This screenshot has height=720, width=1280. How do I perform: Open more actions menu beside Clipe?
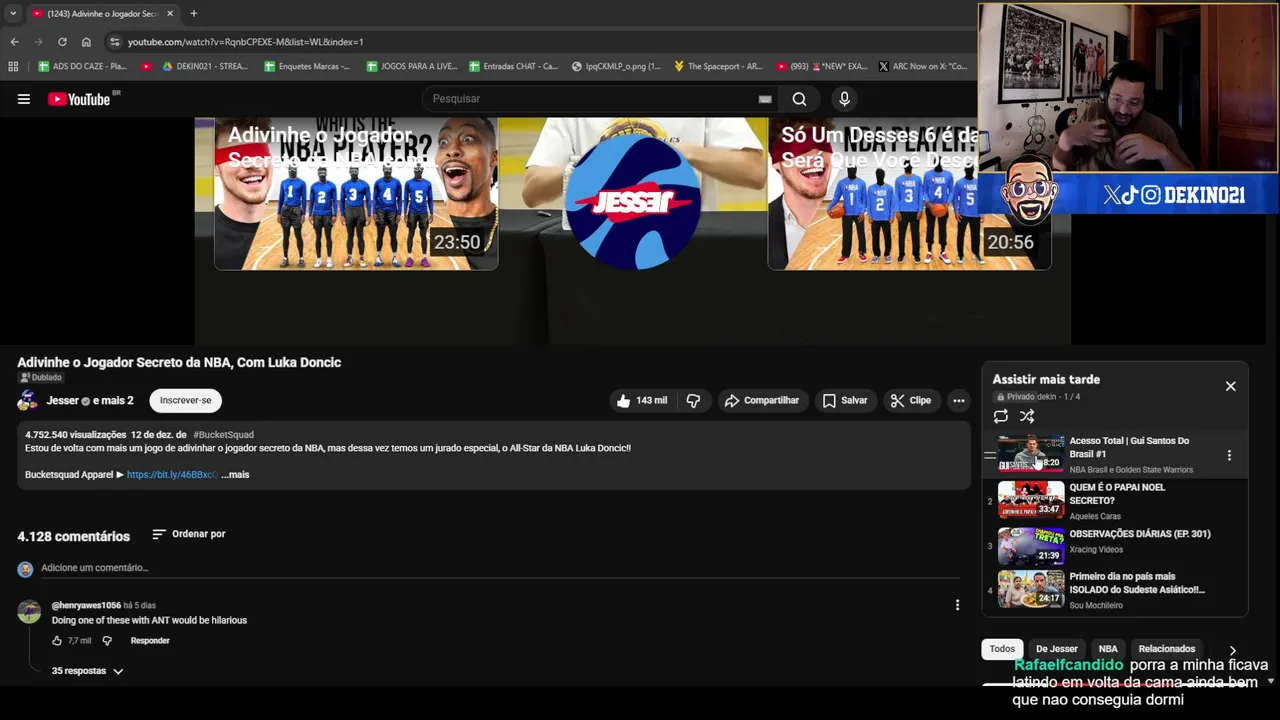958,400
